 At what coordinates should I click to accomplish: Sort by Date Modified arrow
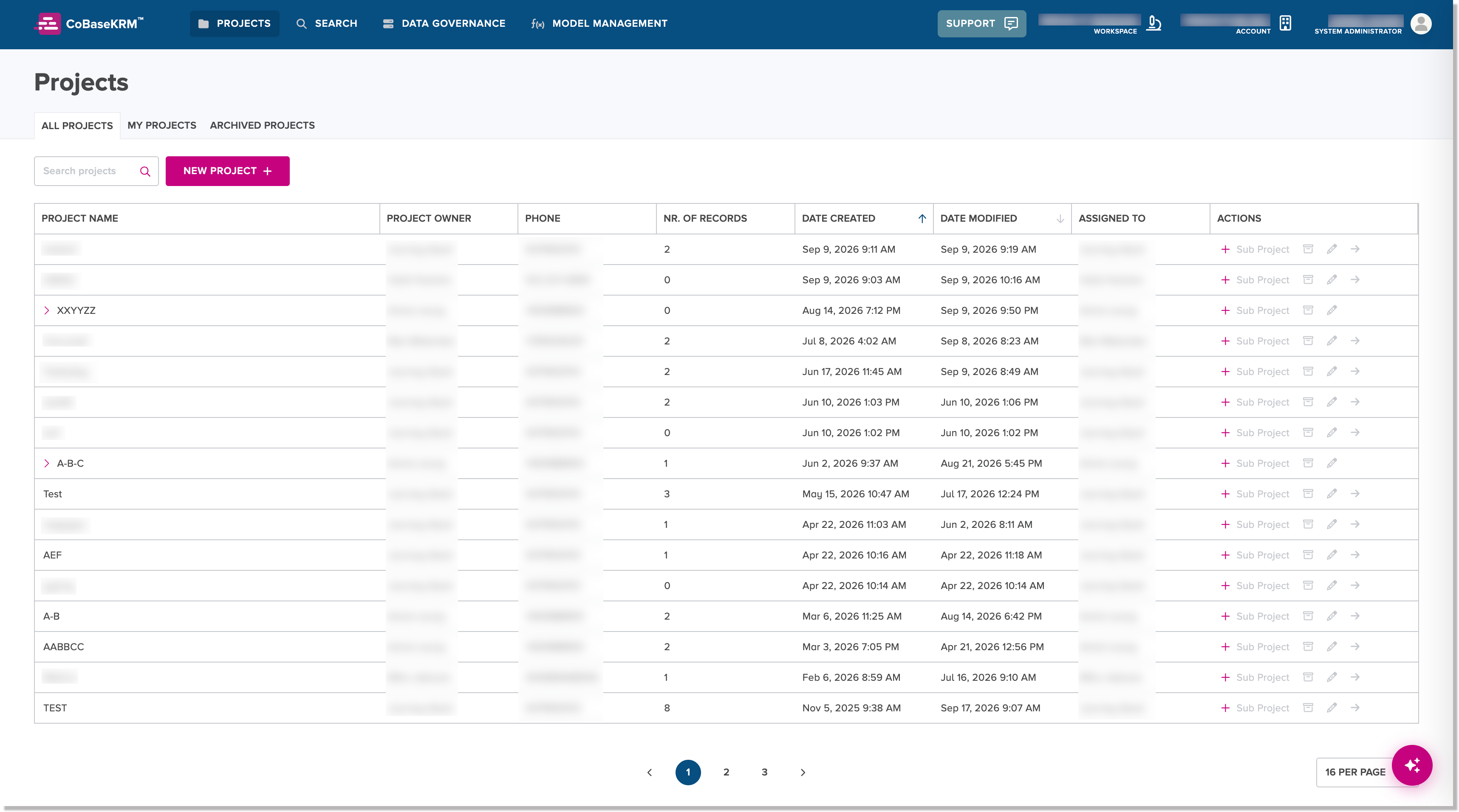[x=1060, y=219]
